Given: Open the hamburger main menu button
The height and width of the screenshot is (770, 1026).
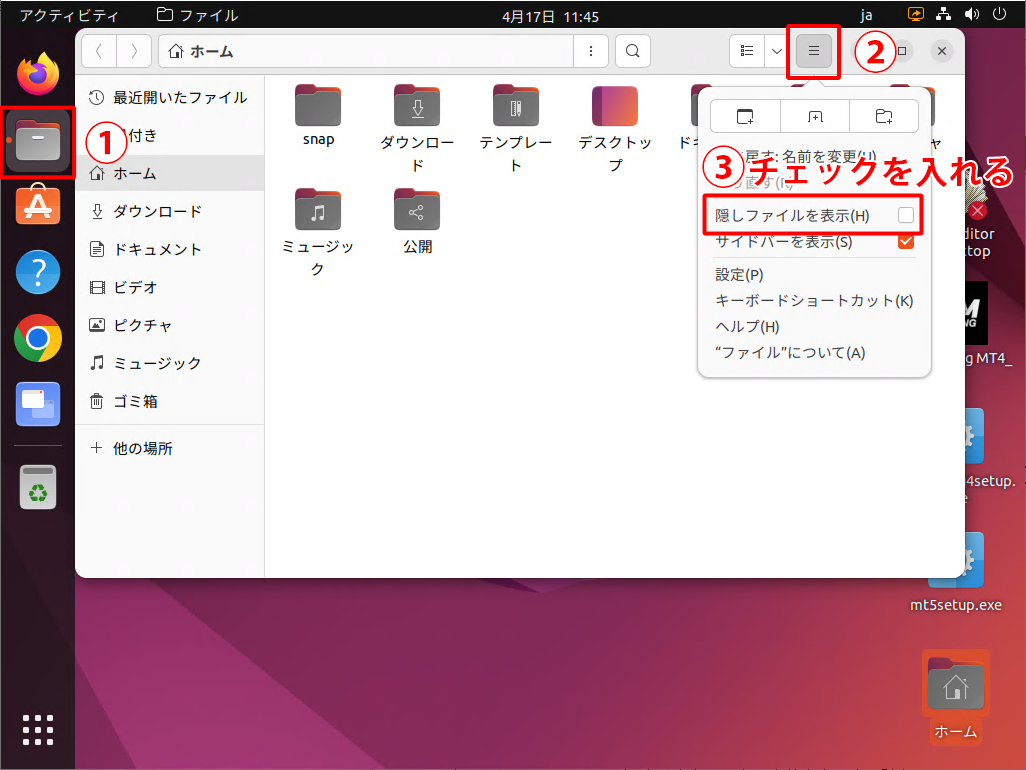Looking at the screenshot, I should click(x=814, y=51).
